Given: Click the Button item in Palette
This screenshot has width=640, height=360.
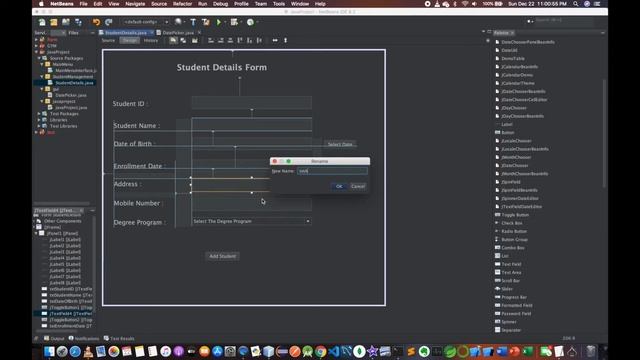Looking at the screenshot, I should point(507,133).
